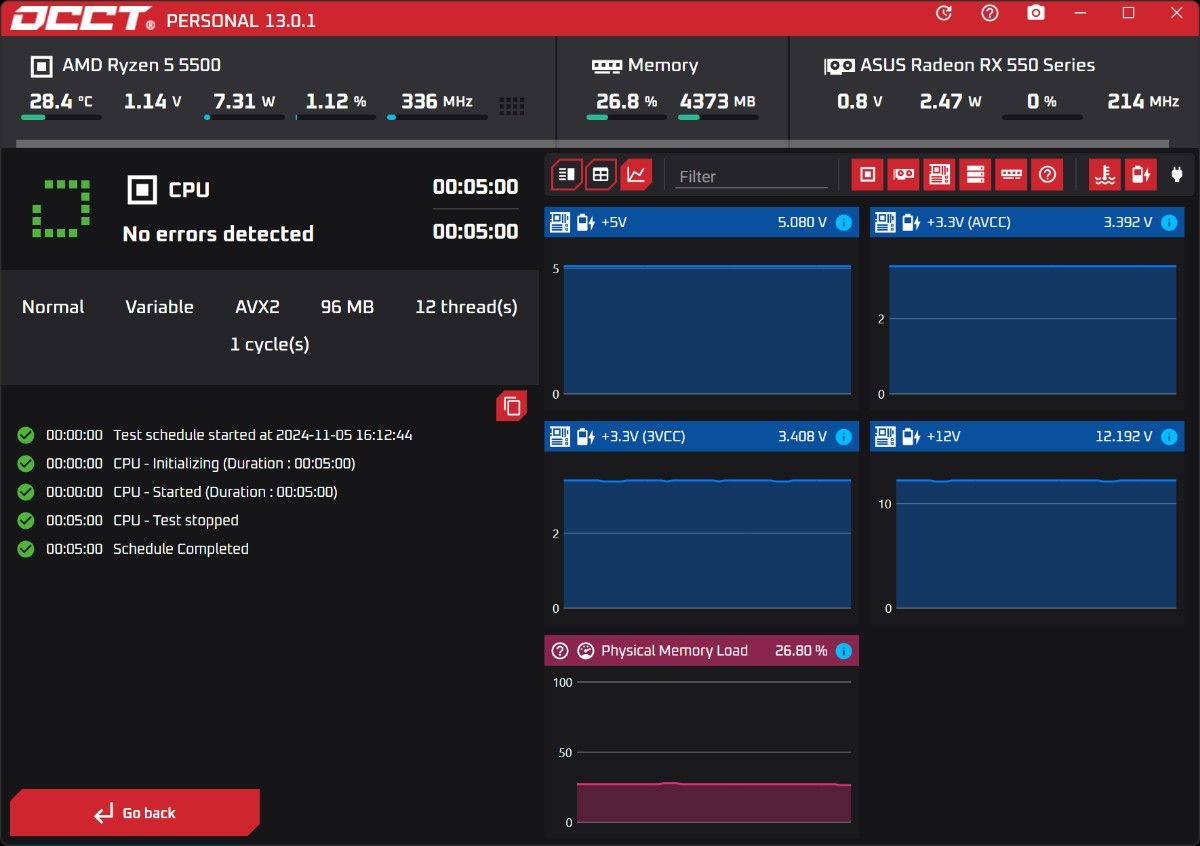Click the 26.80 % value on Physical Memory Load
Viewport: 1200px width, 846px height.
point(801,650)
